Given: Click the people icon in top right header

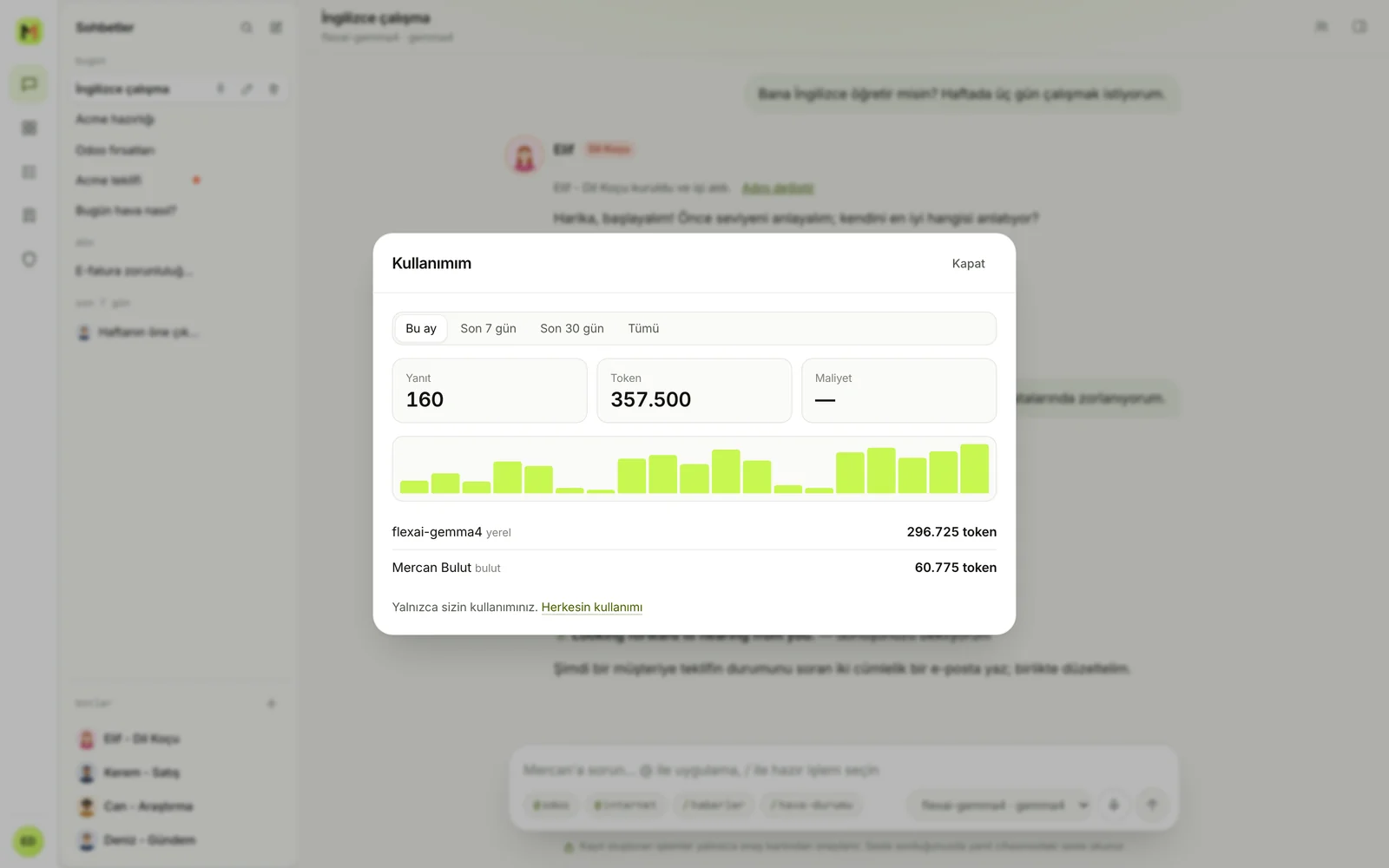Looking at the screenshot, I should point(1321,27).
